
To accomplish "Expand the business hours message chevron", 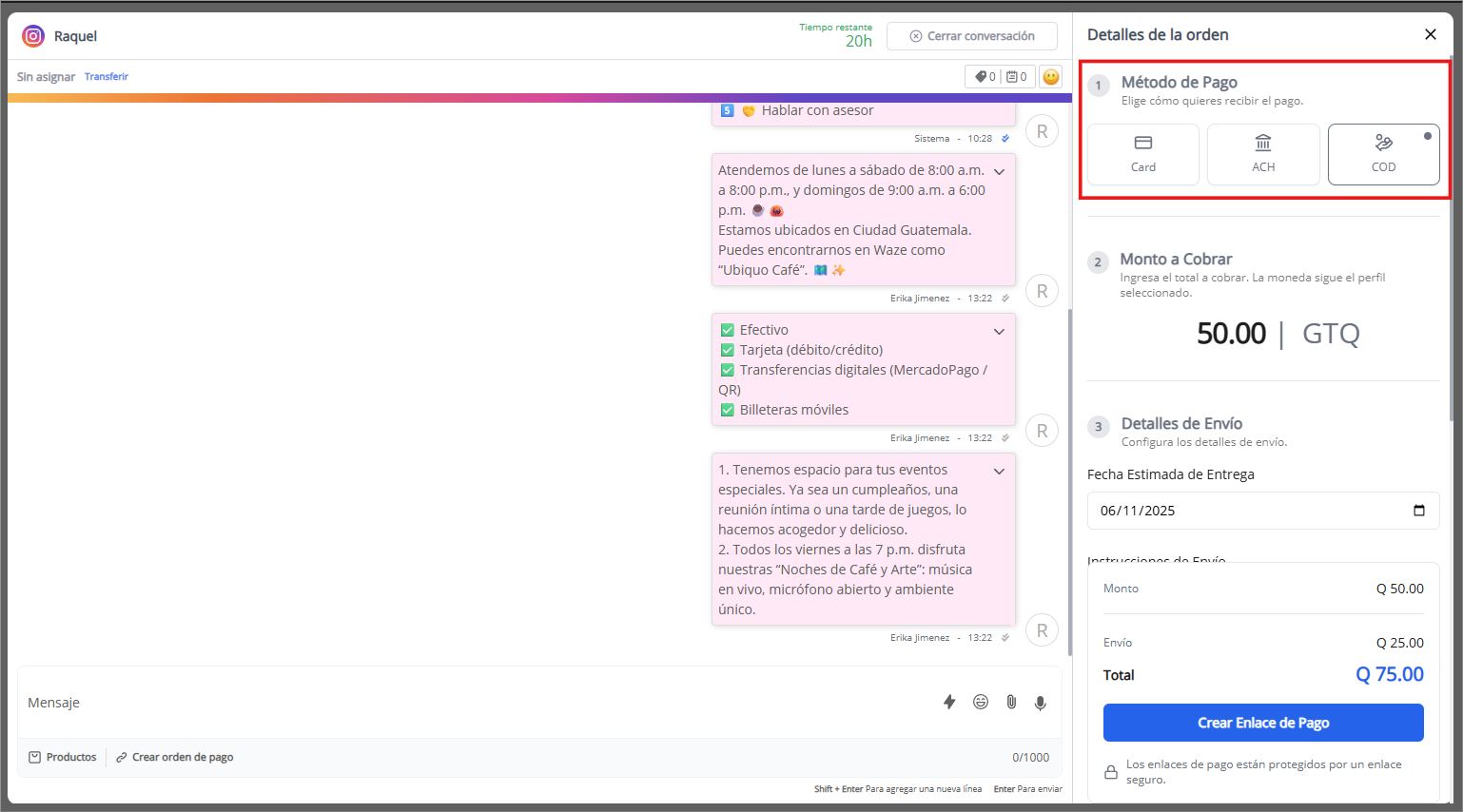I will (x=999, y=172).
